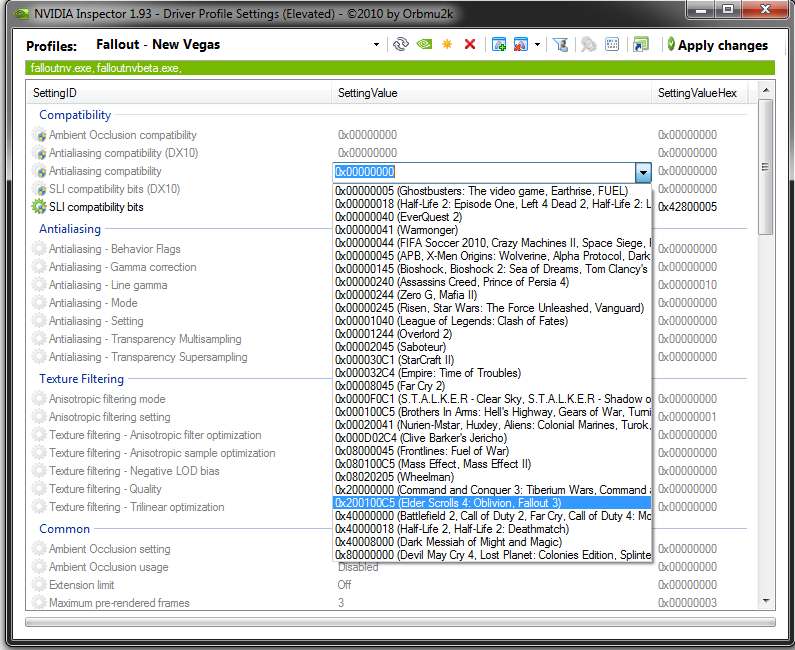Click the highlighted 0x00000000 value edit field
This screenshot has height=650, width=795.
[x=484, y=172]
